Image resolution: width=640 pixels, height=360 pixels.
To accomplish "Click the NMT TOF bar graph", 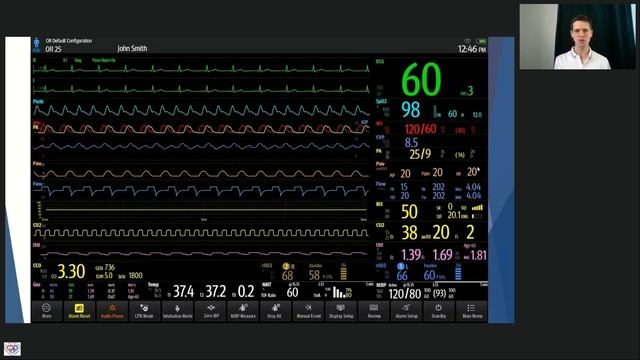I will click(338, 292).
